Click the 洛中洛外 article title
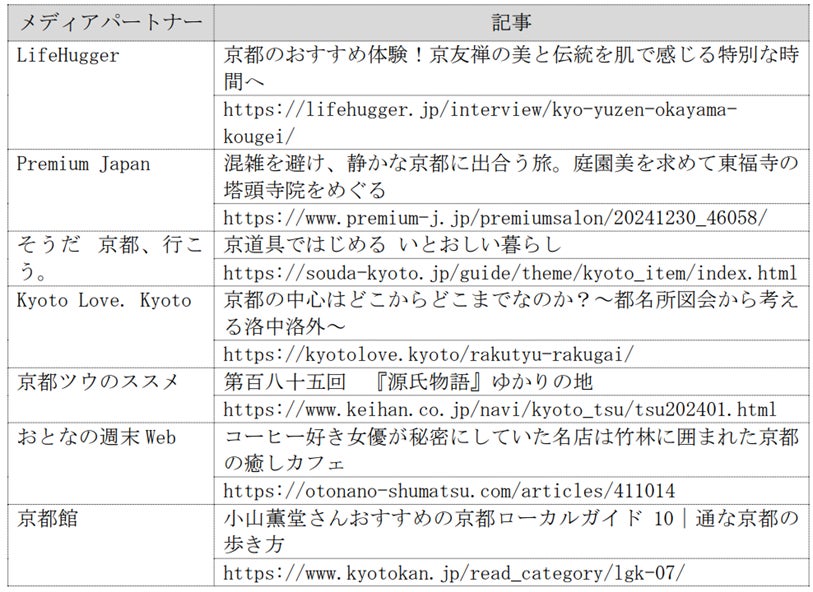 pos(511,313)
